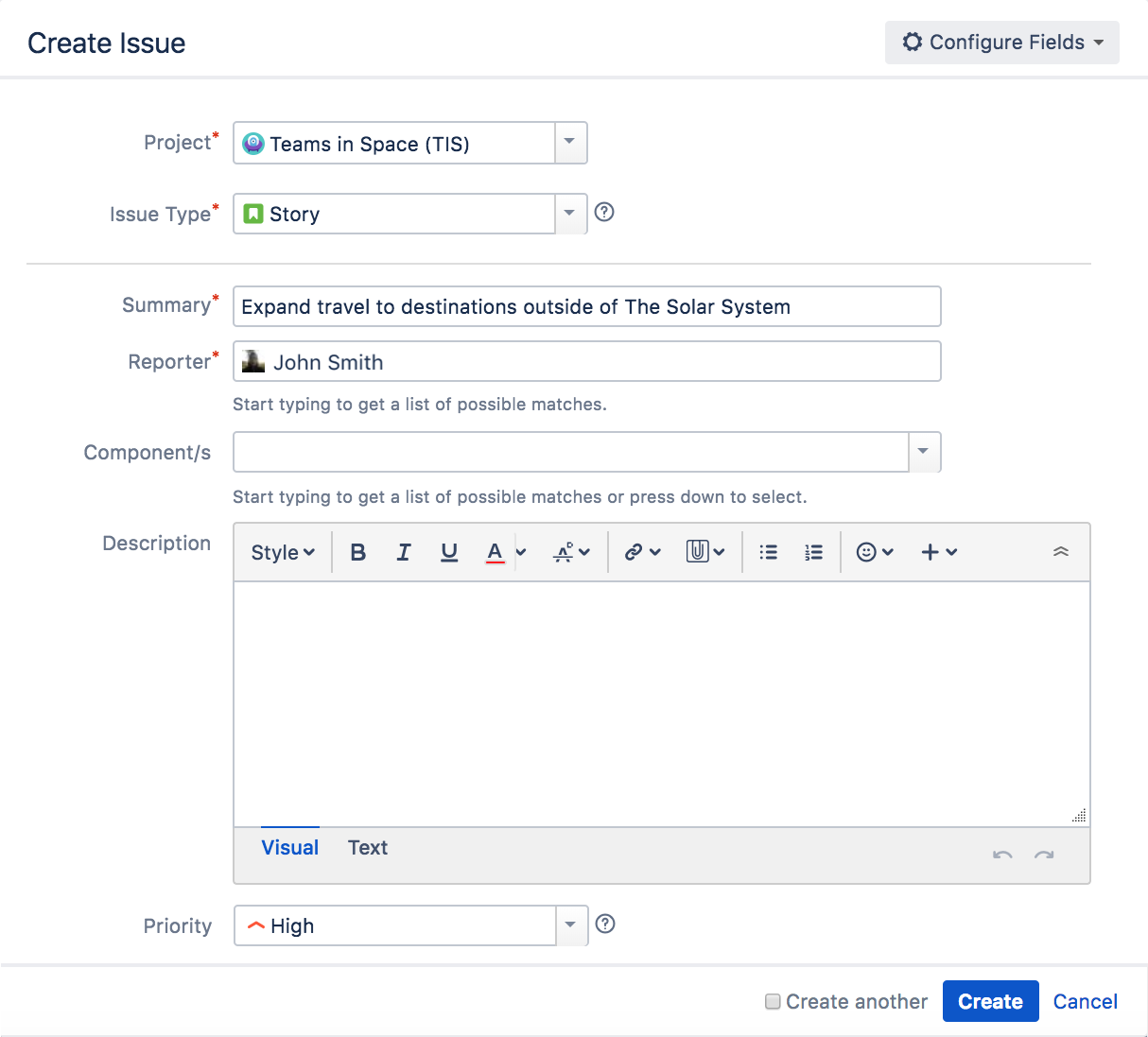Open more text formatting options menu
The width and height of the screenshot is (1148, 1037).
click(571, 552)
